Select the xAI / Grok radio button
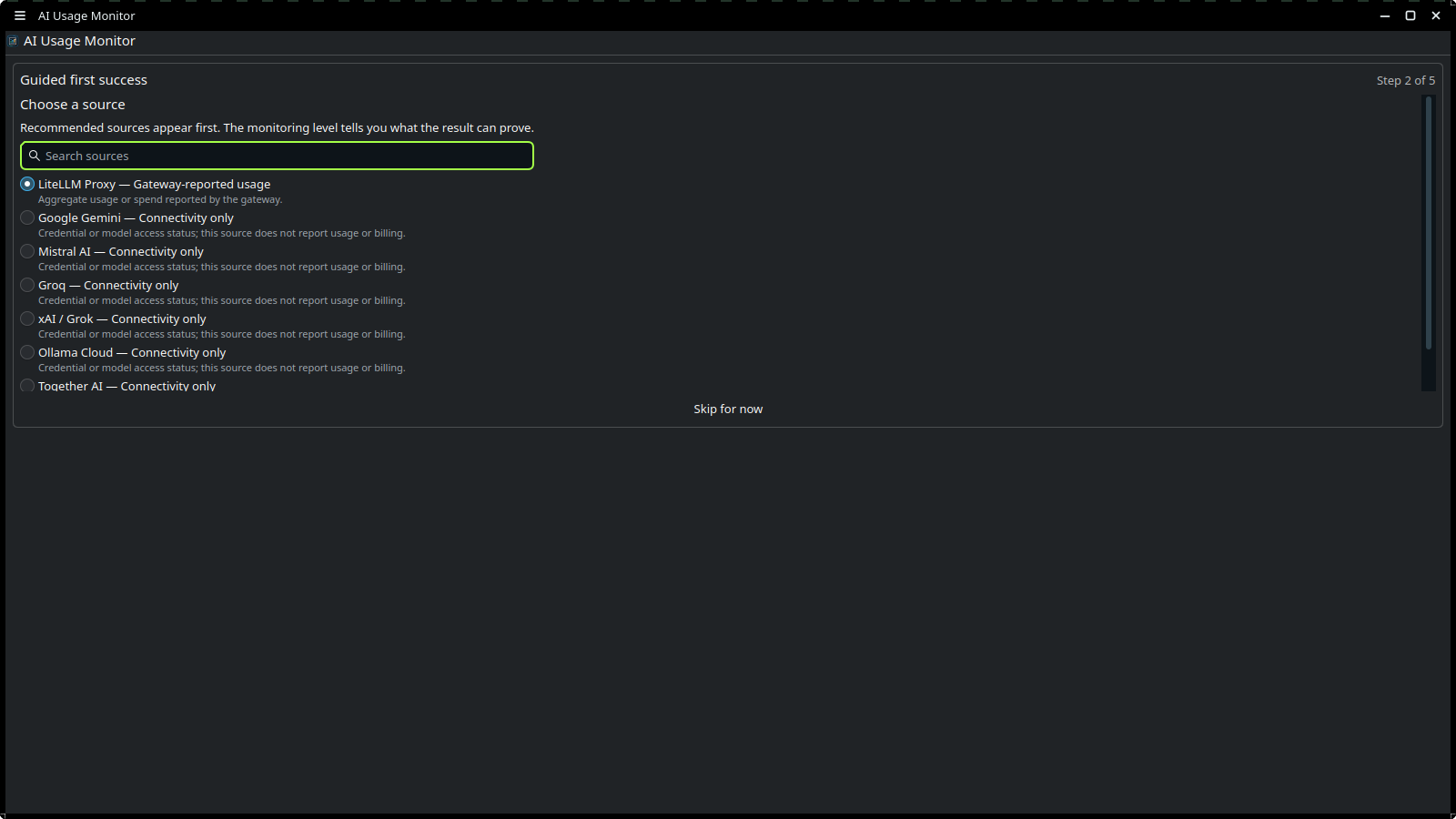1456x819 pixels. click(27, 318)
